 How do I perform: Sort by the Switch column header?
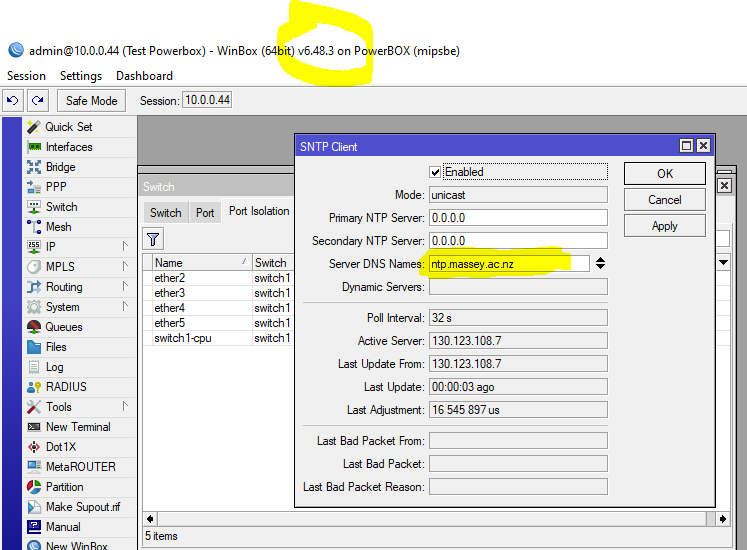pyautogui.click(x=273, y=263)
